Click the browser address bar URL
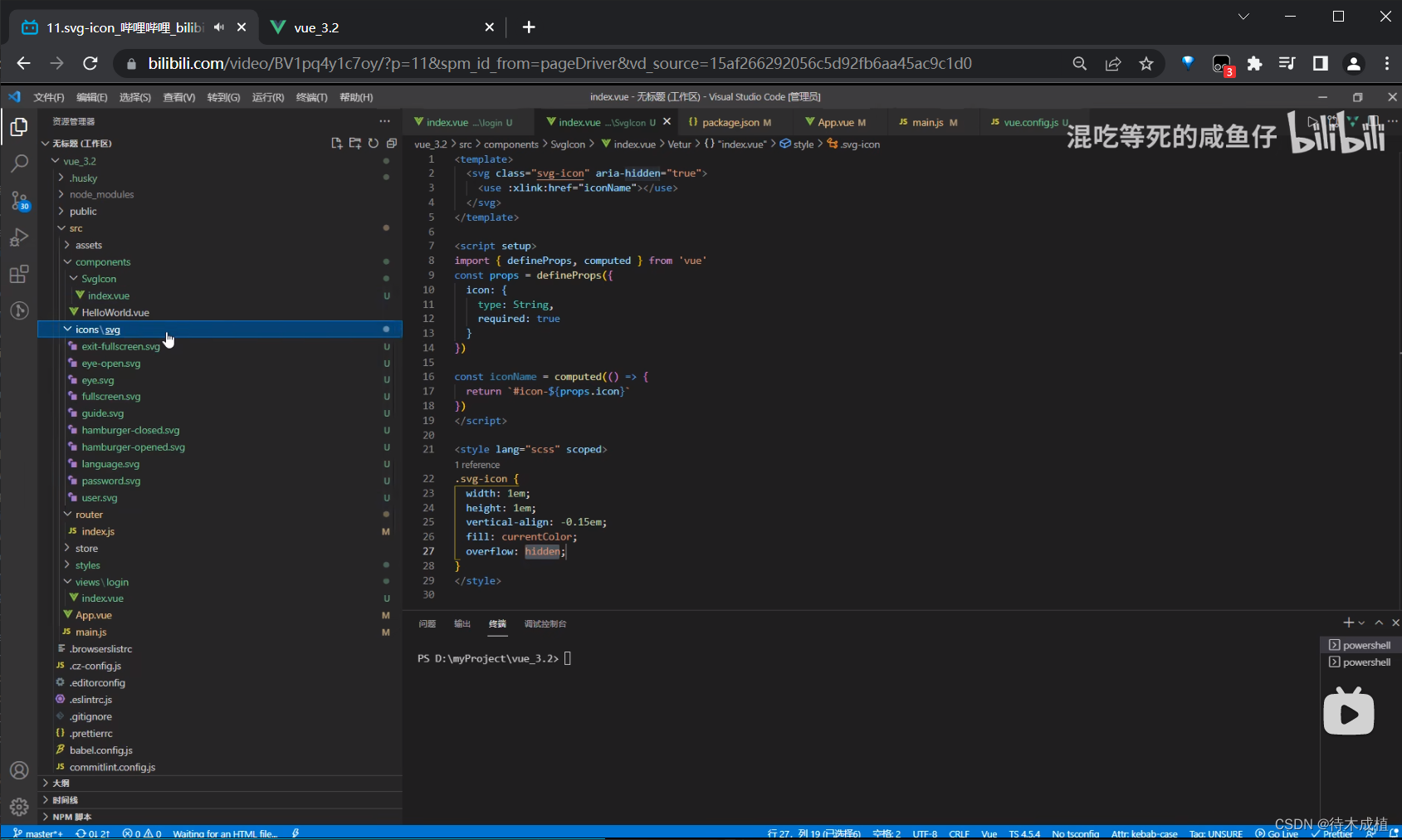Image resolution: width=1402 pixels, height=840 pixels. (x=559, y=63)
